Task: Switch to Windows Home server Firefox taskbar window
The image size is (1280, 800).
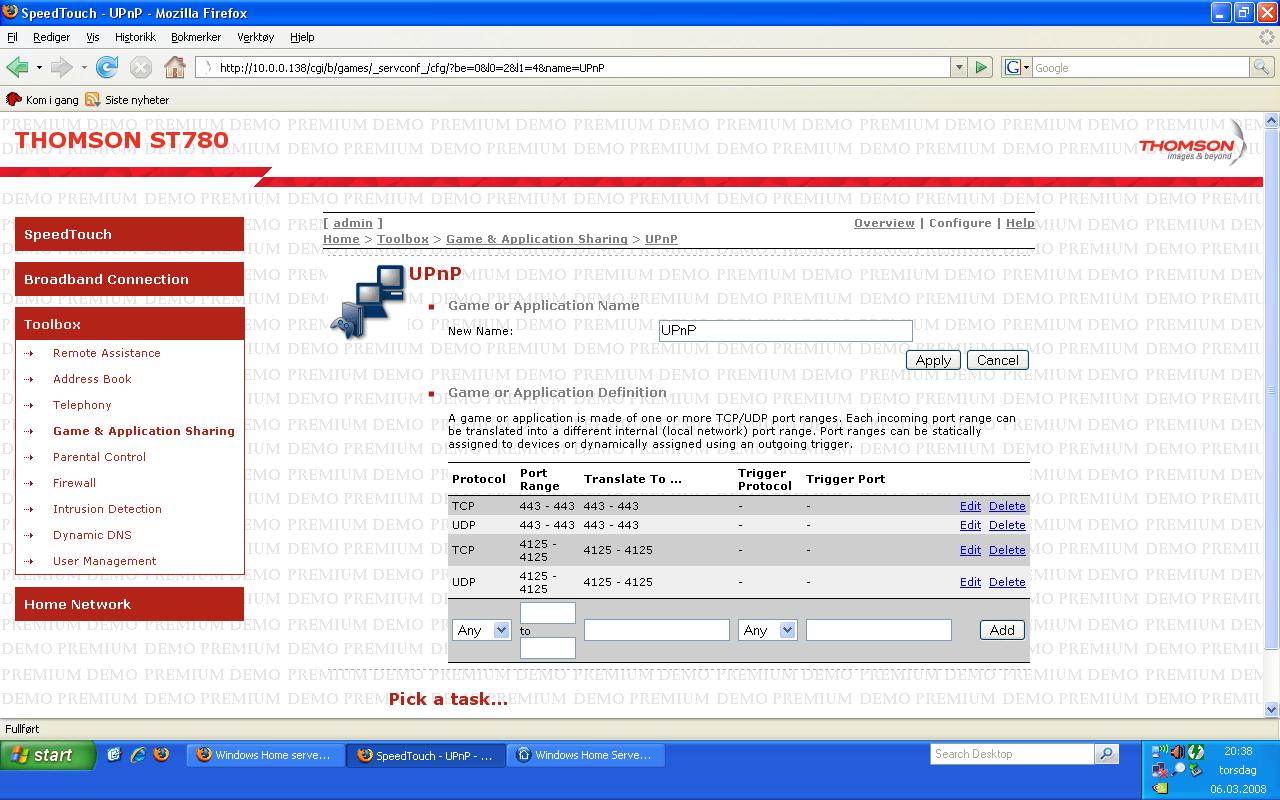Action: pos(265,755)
